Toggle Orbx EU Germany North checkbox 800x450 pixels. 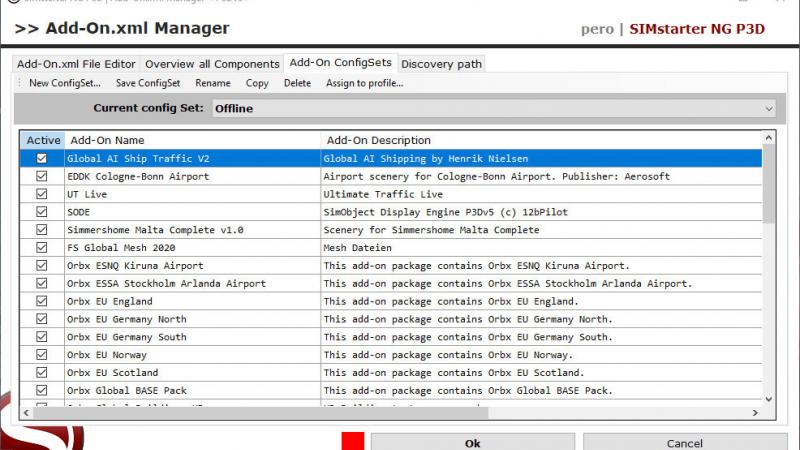coord(42,319)
